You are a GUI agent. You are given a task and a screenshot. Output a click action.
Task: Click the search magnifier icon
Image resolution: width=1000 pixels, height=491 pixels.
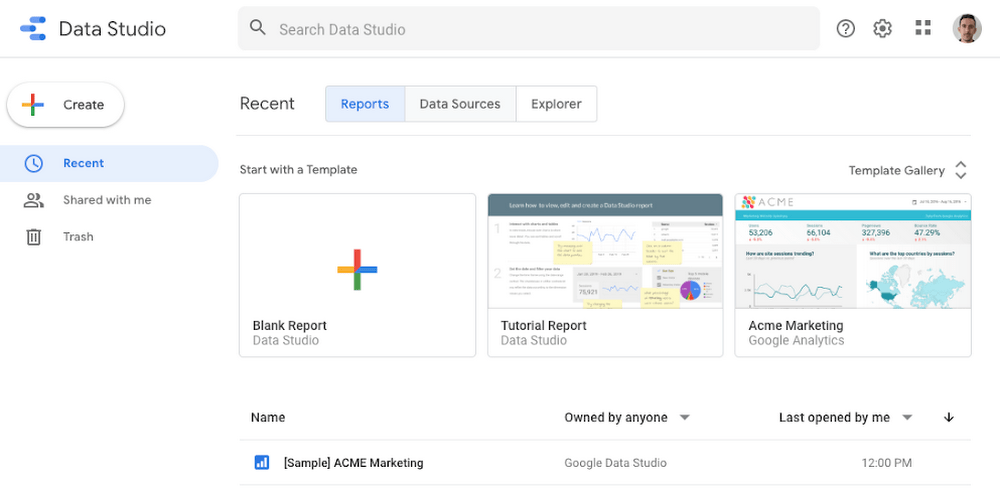258,27
